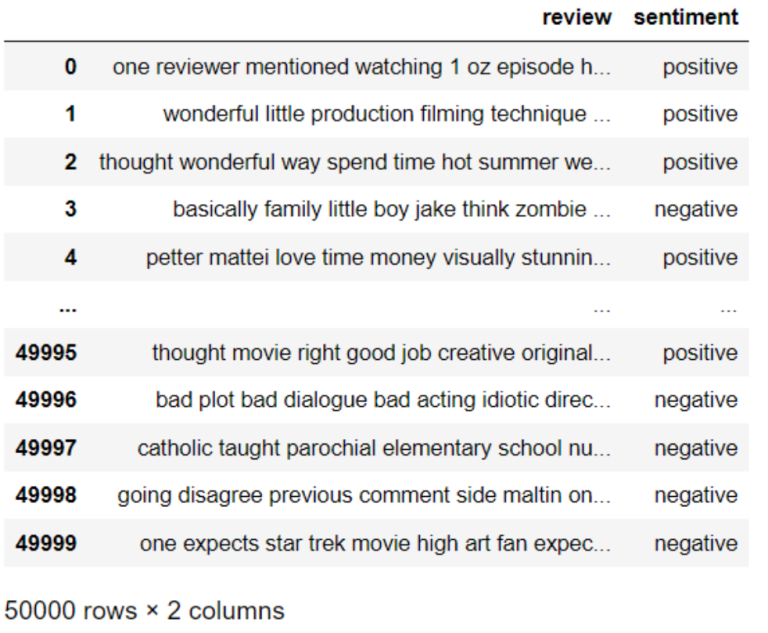Click row index 49995
Viewport: 768px width, 633px height.
coord(46,353)
